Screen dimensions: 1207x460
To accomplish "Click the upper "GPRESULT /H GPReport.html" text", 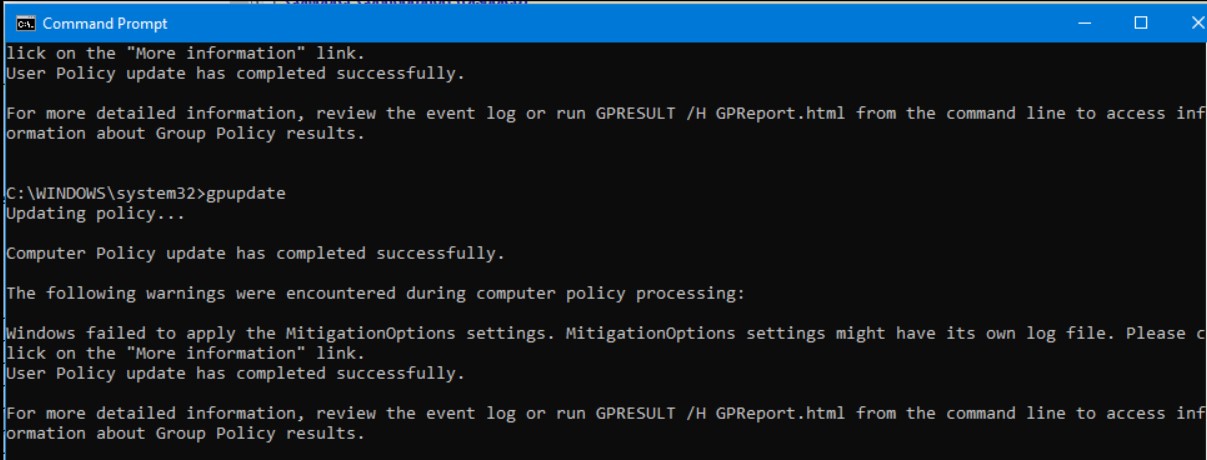I will coord(720,113).
